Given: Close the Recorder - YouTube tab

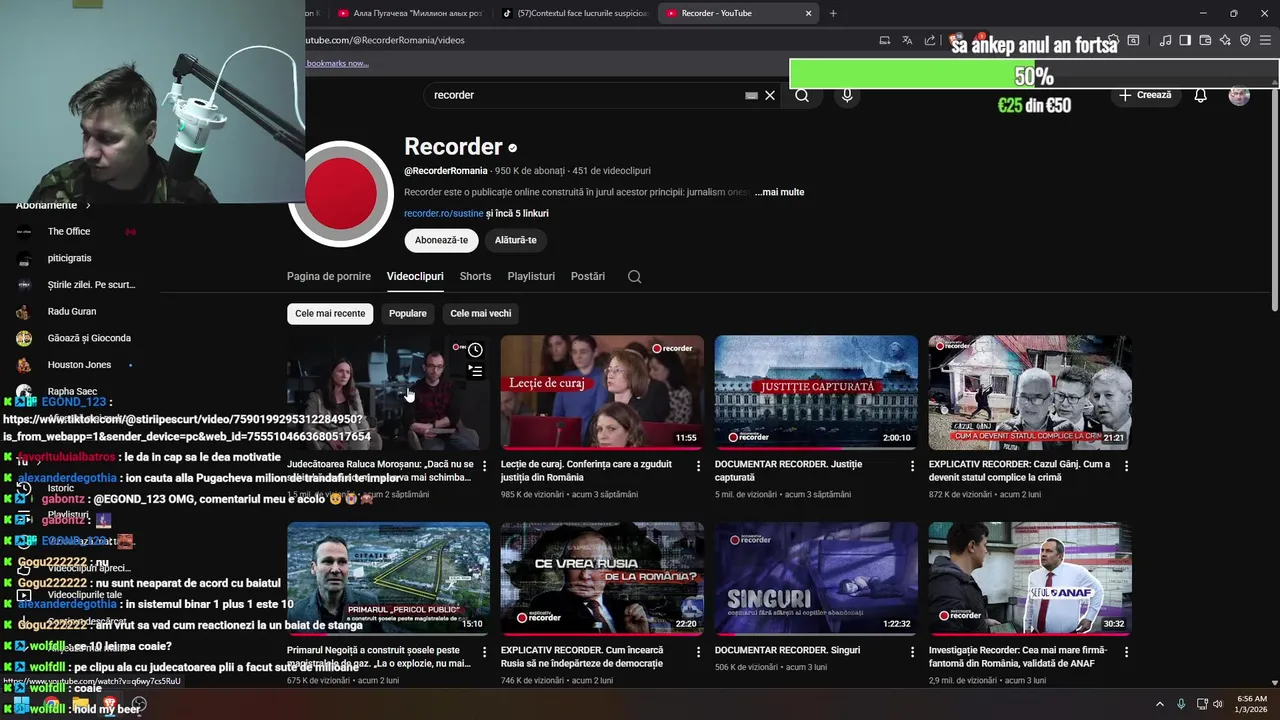Looking at the screenshot, I should point(808,13).
